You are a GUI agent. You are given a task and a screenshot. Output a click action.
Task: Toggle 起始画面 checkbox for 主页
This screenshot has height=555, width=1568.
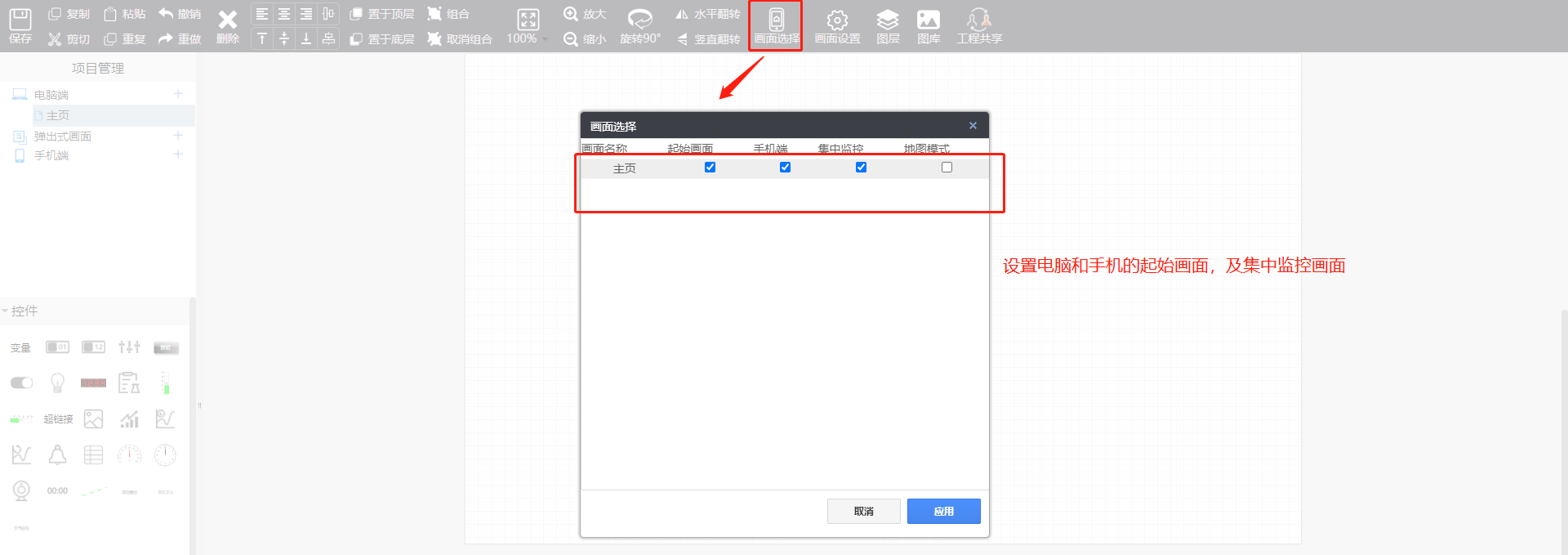pos(710,168)
